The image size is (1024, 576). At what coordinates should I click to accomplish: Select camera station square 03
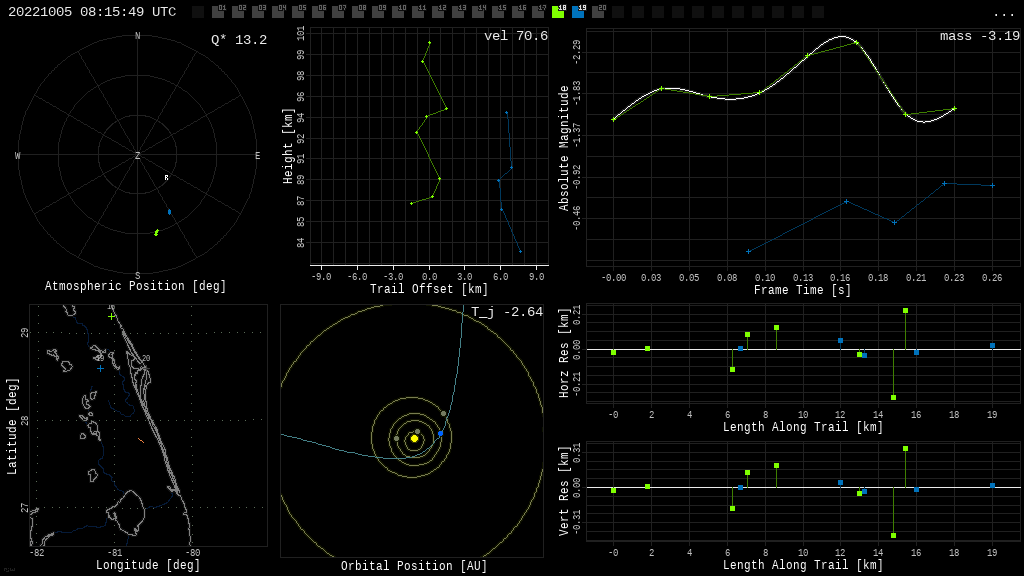tap(258, 12)
